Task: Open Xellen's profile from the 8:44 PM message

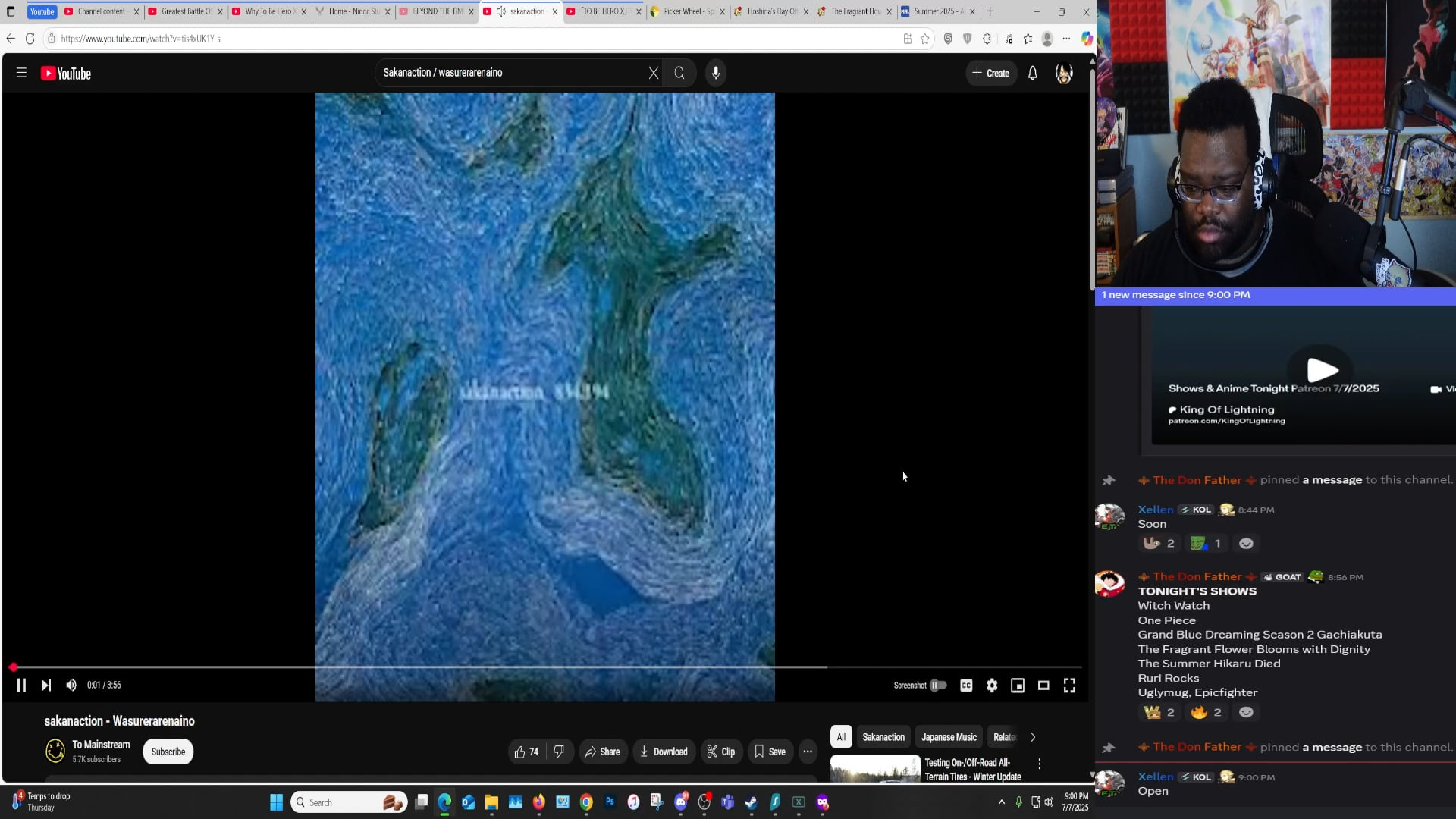Action: [x=1155, y=510]
